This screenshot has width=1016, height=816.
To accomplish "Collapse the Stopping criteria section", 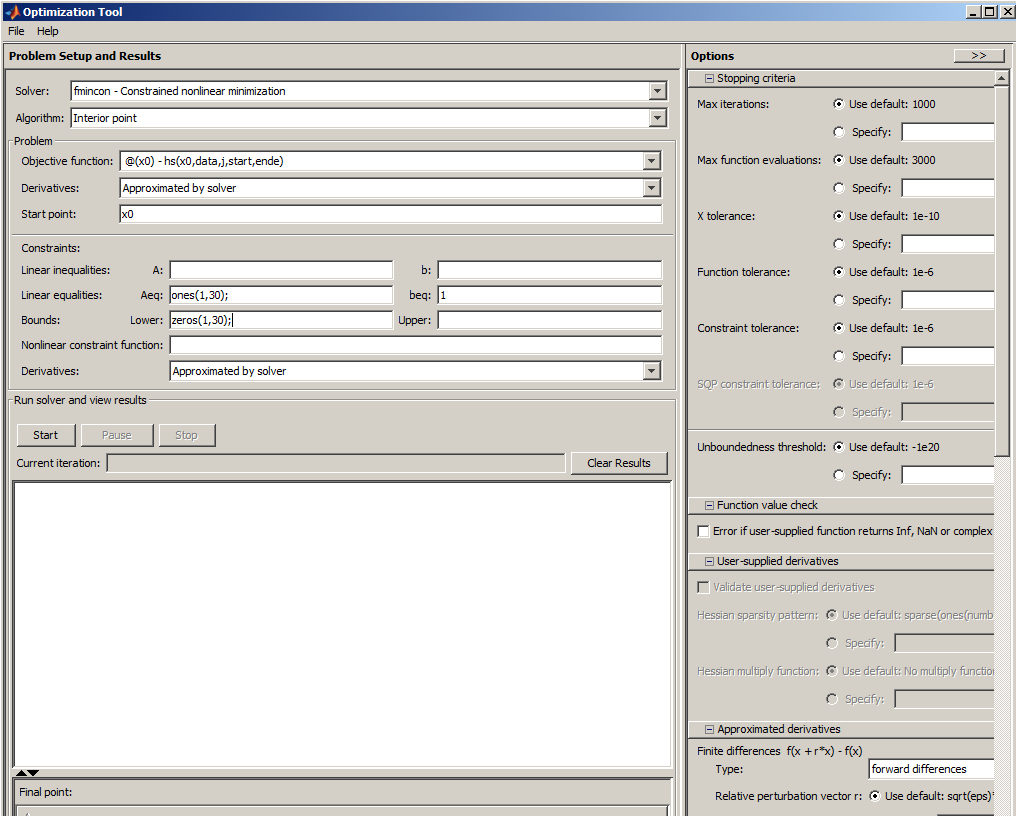I will [709, 79].
